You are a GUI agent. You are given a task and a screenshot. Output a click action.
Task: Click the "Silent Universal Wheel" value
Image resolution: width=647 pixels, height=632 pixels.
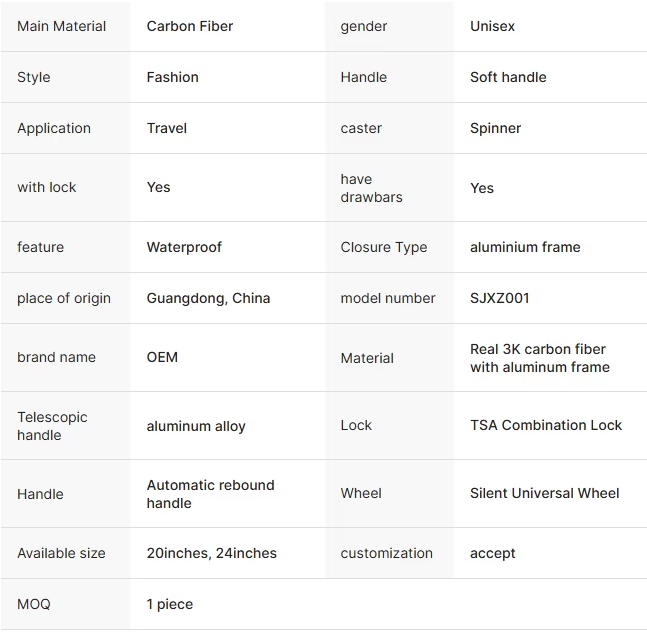point(544,493)
